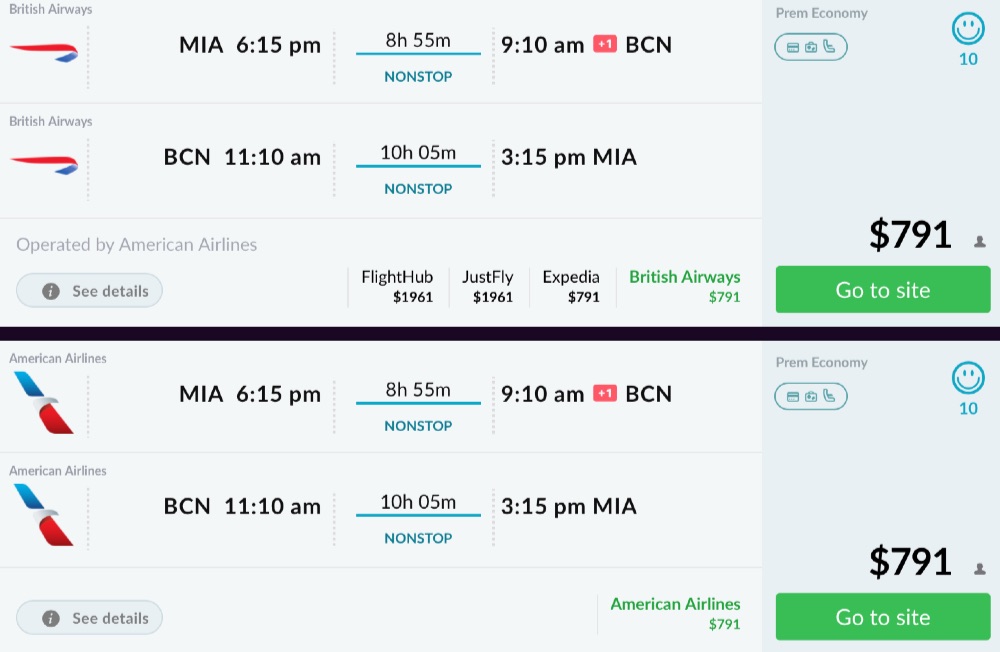Click the passenger icon beside the second $791 price
1000x652 pixels.
pyautogui.click(x=980, y=569)
